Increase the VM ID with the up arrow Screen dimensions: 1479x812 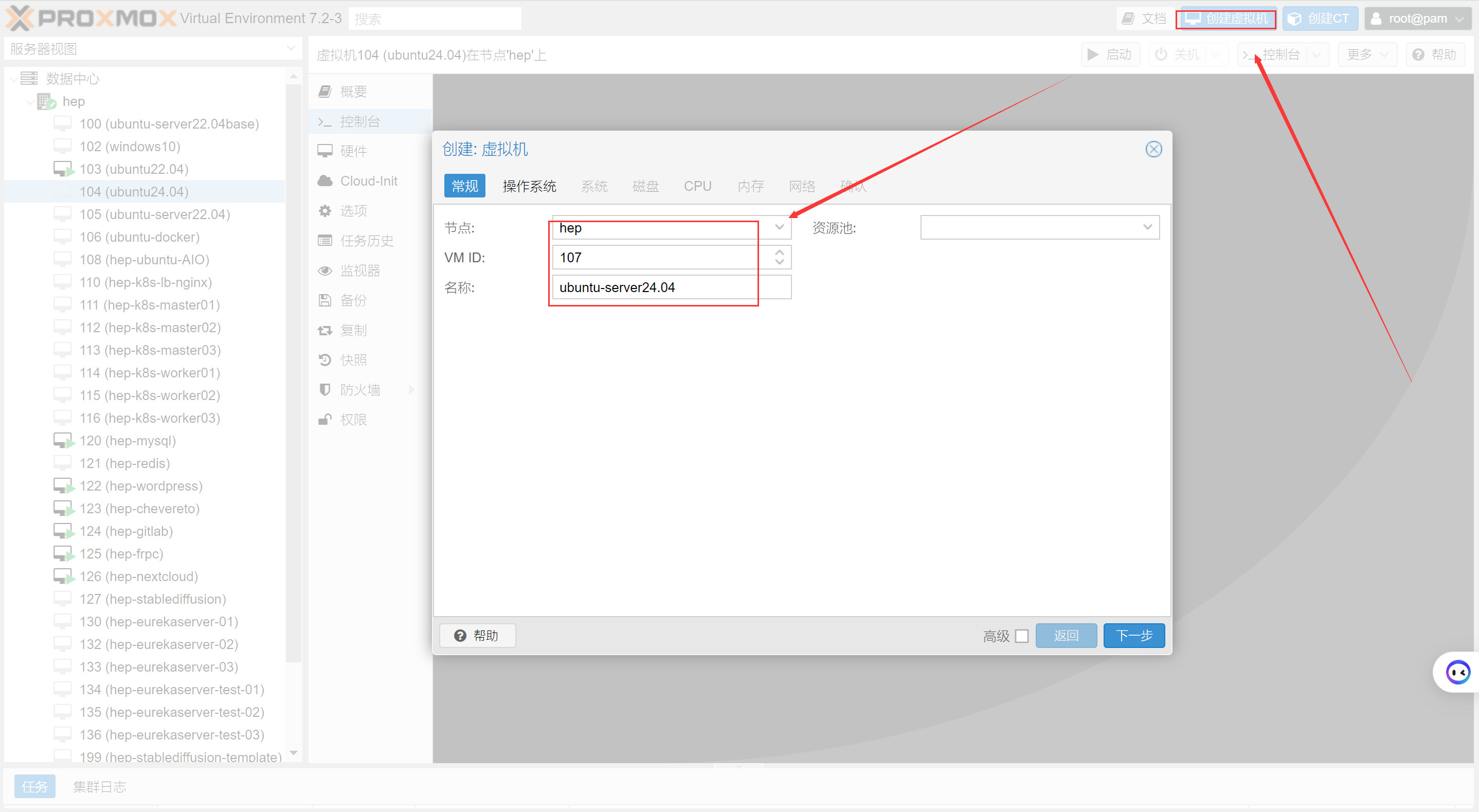tap(779, 251)
